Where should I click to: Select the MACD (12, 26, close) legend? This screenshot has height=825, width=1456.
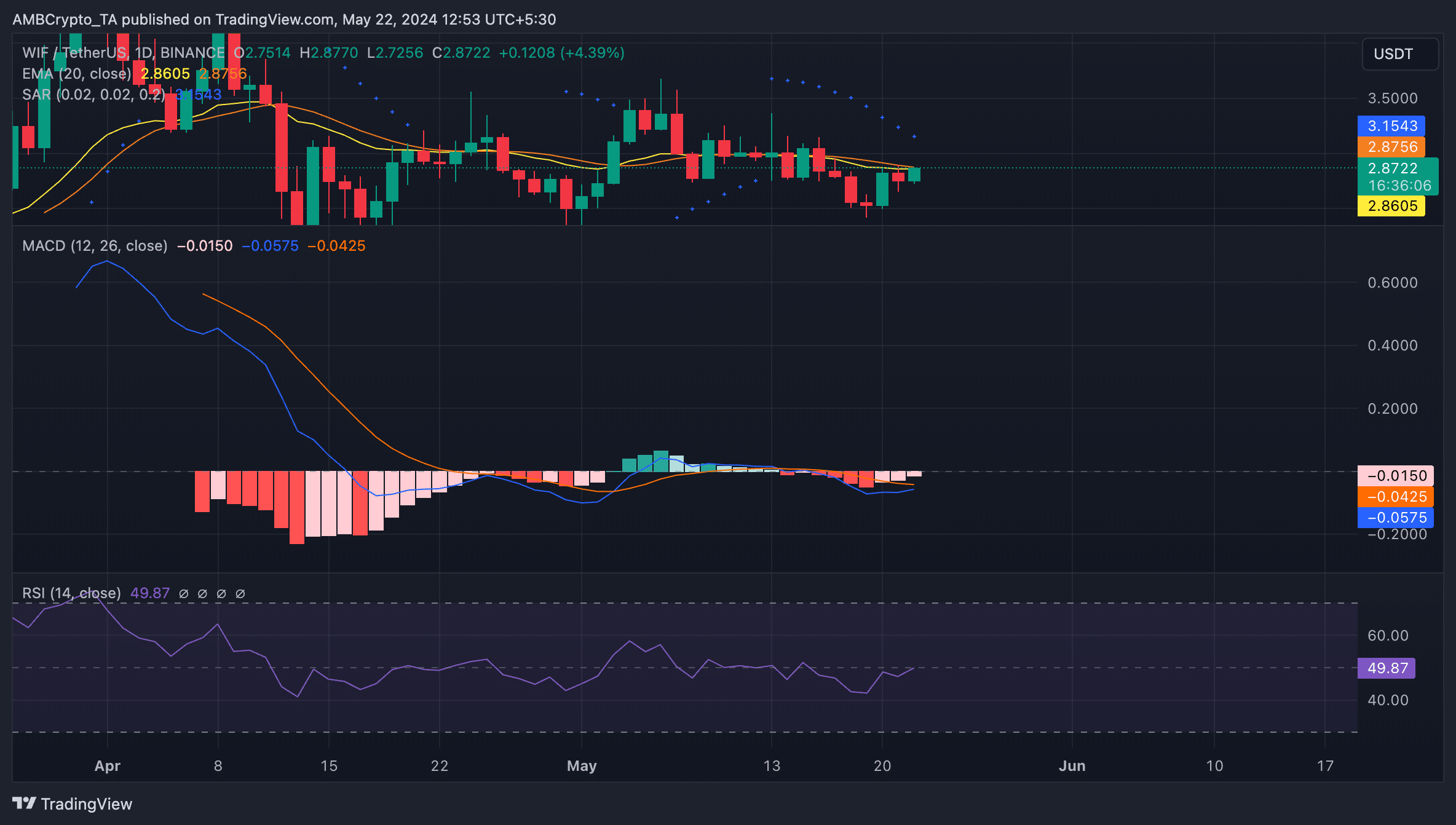95,246
